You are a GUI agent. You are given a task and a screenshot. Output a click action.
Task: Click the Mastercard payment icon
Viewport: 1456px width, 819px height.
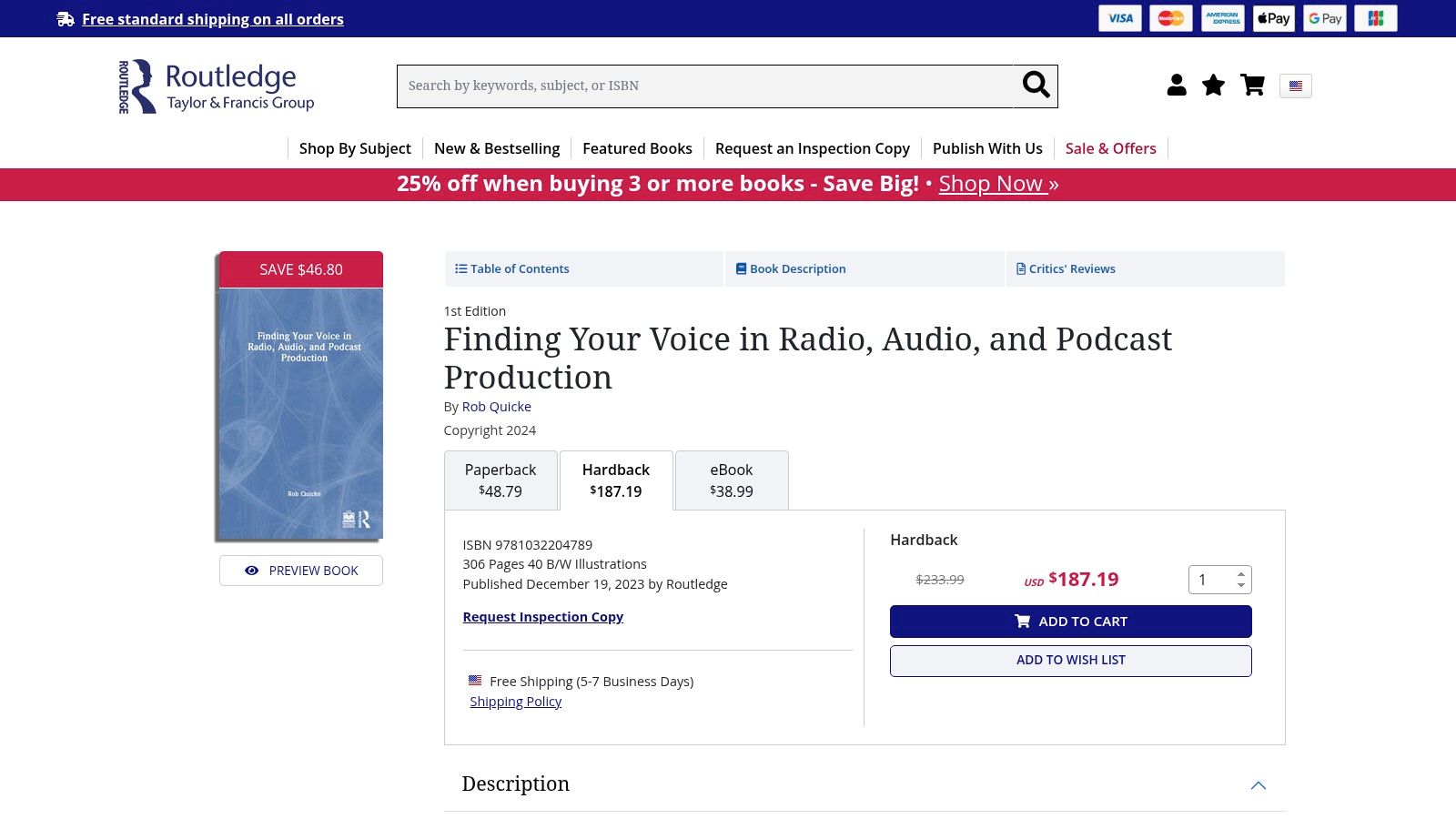coord(1171,18)
